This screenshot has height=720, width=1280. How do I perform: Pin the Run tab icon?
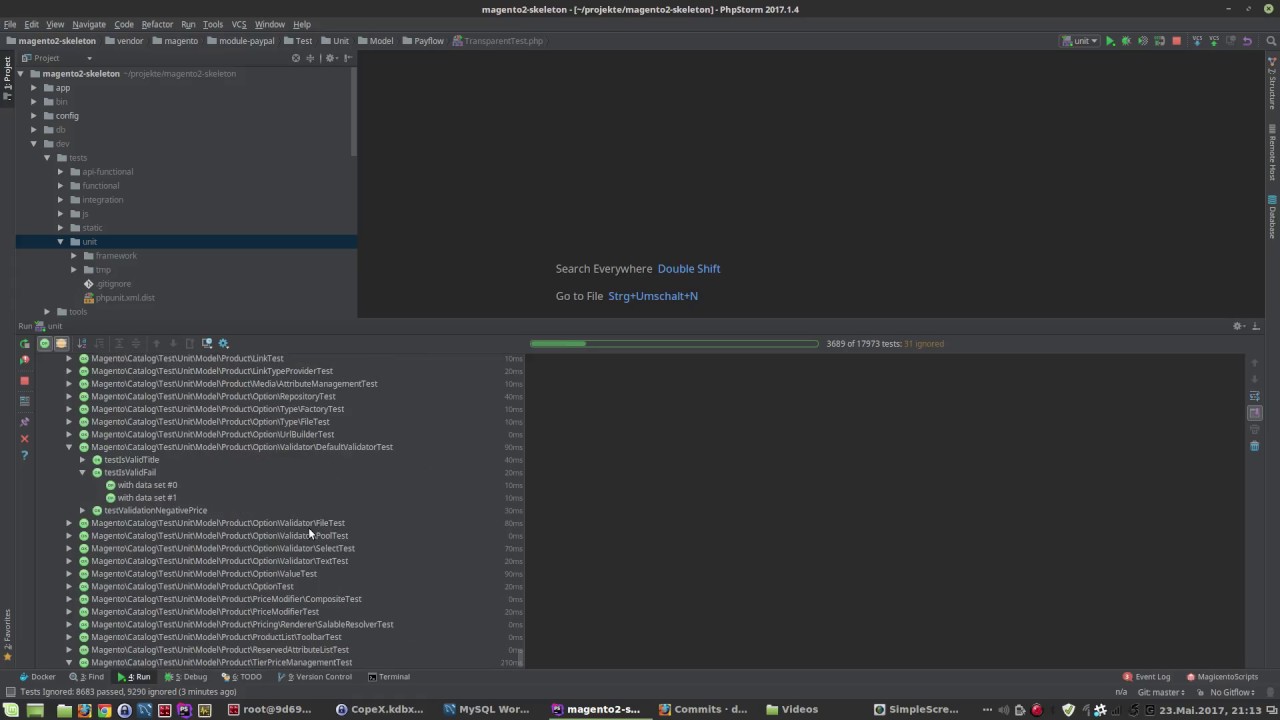25,421
